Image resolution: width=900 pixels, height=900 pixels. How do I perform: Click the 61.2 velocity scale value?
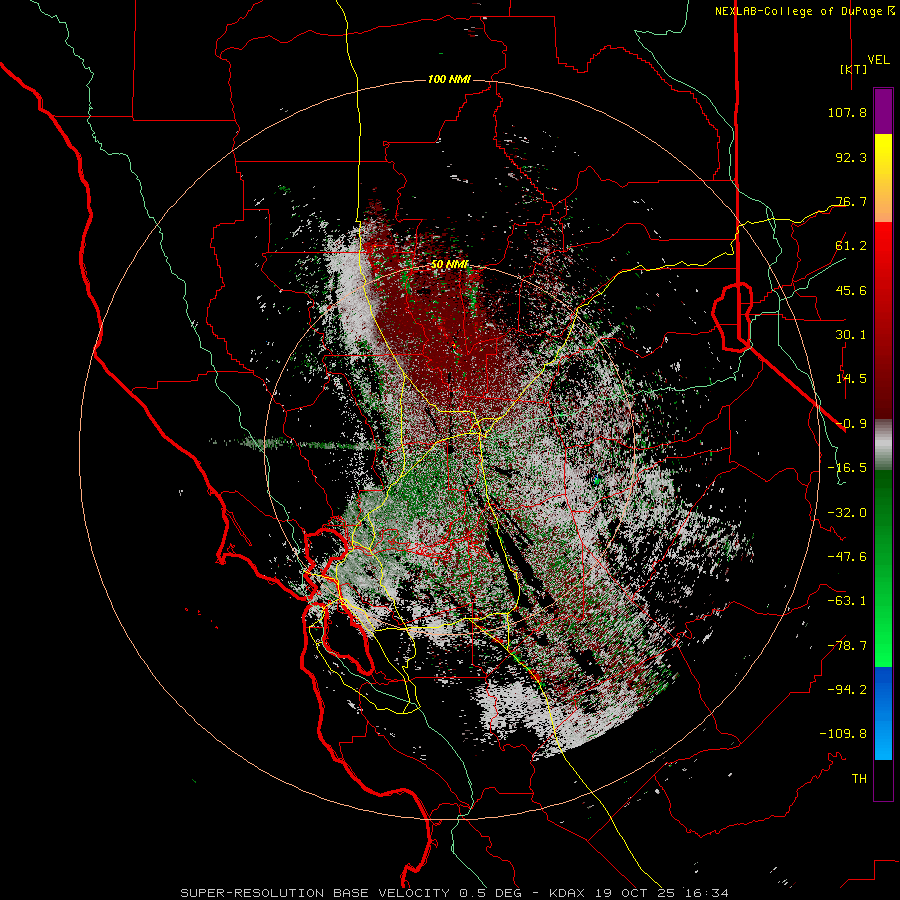click(x=851, y=246)
